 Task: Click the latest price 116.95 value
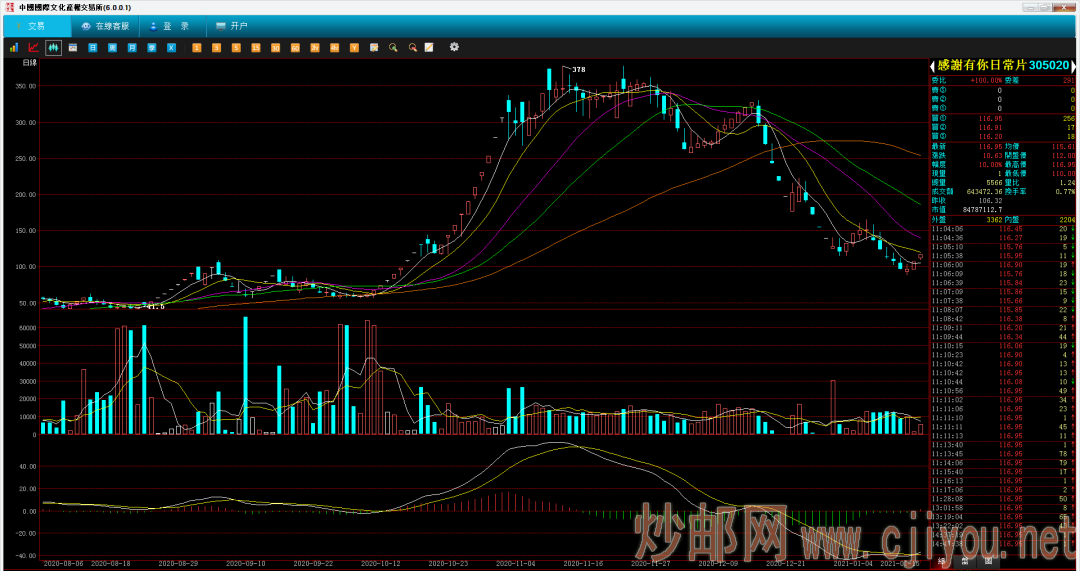point(991,147)
